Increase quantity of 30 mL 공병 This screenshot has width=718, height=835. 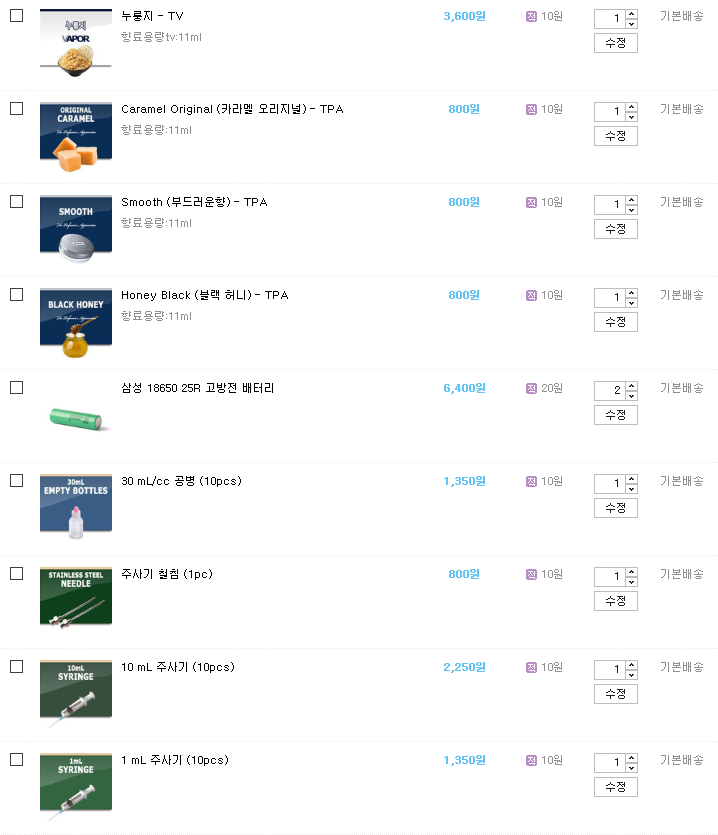pos(631,478)
